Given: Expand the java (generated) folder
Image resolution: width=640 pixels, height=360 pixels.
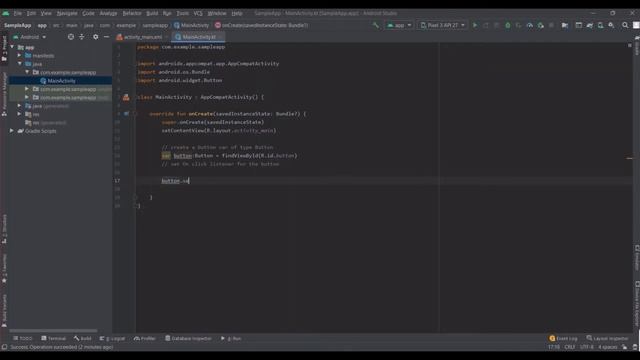Looking at the screenshot, I should click(19, 106).
